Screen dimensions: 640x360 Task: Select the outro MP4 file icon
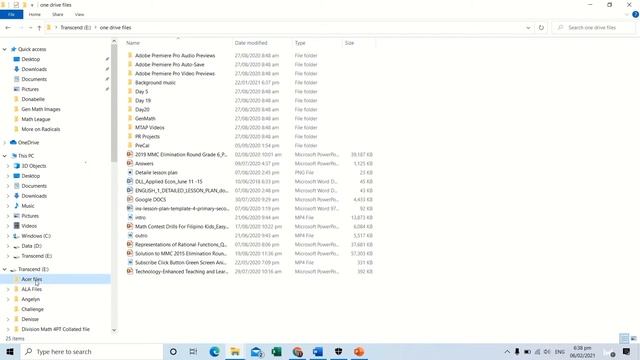(130, 236)
